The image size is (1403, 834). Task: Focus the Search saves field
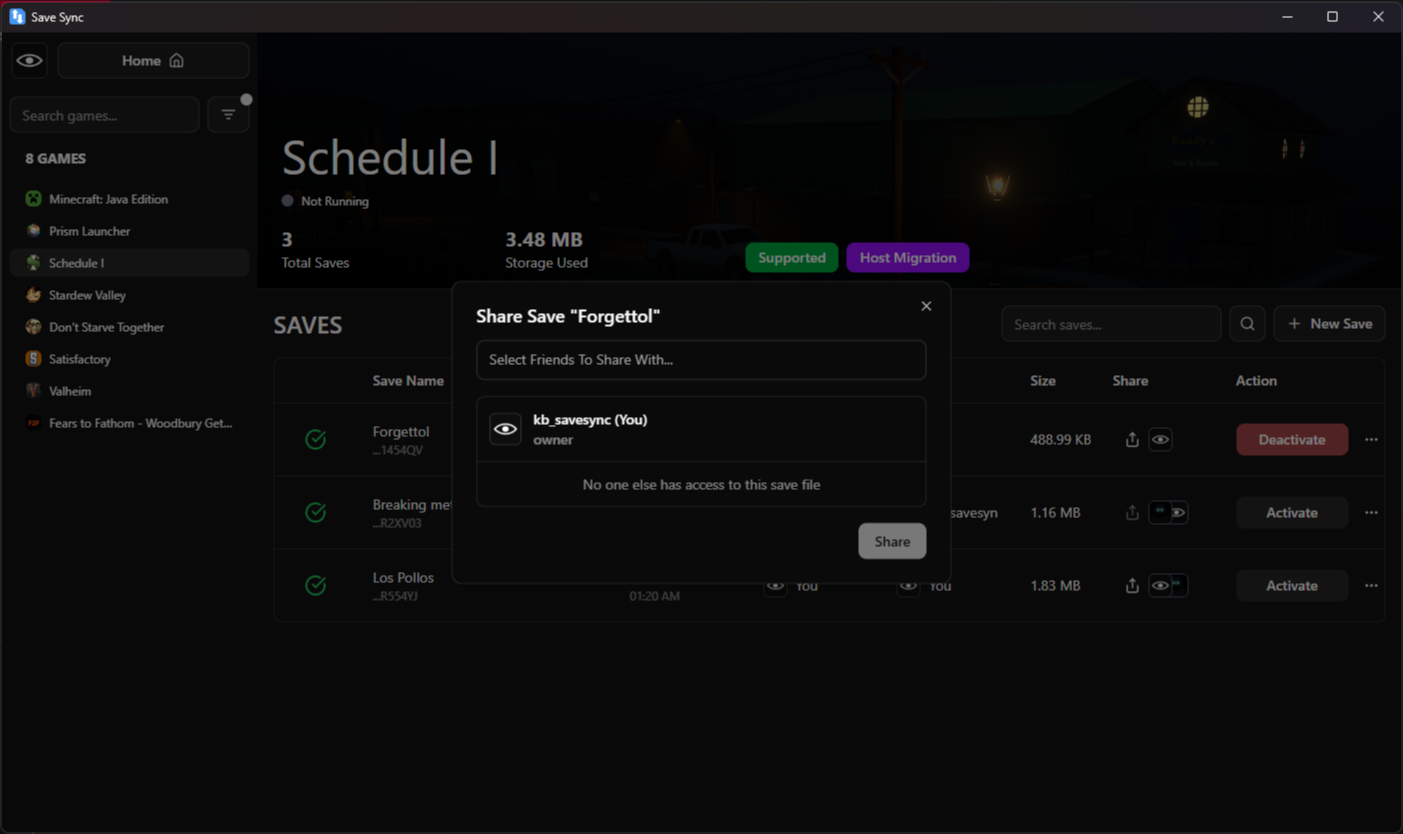click(x=1111, y=324)
